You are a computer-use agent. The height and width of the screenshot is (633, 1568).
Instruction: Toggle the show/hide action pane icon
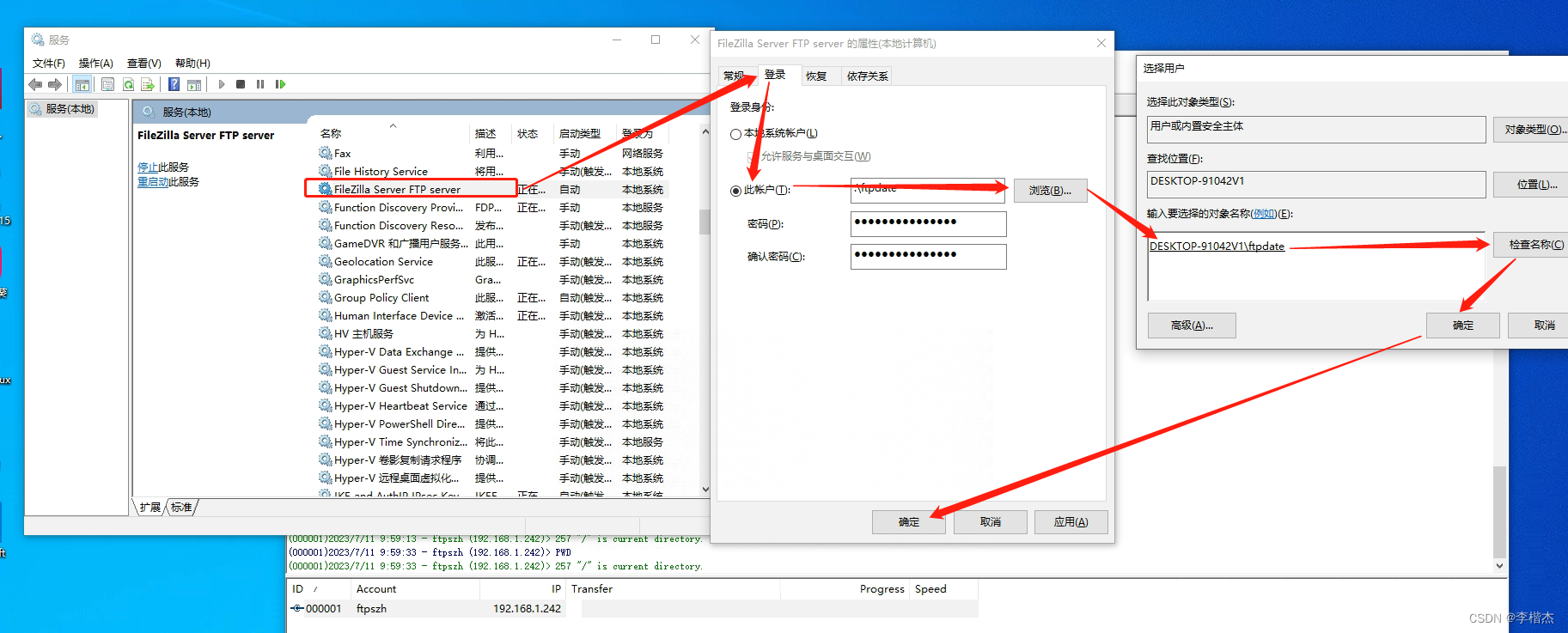click(x=194, y=84)
